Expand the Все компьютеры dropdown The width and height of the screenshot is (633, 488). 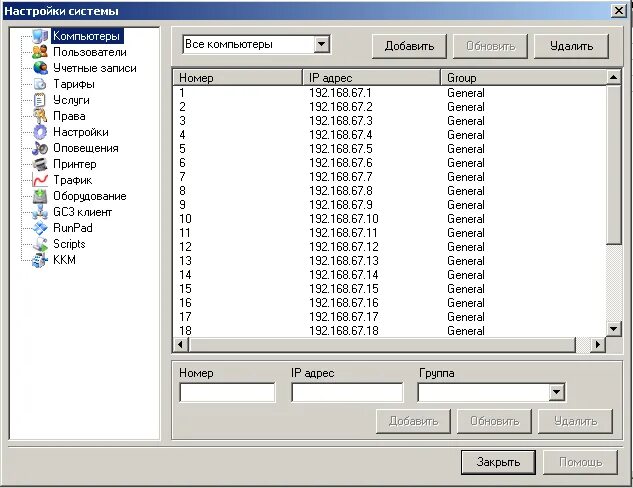(x=322, y=44)
